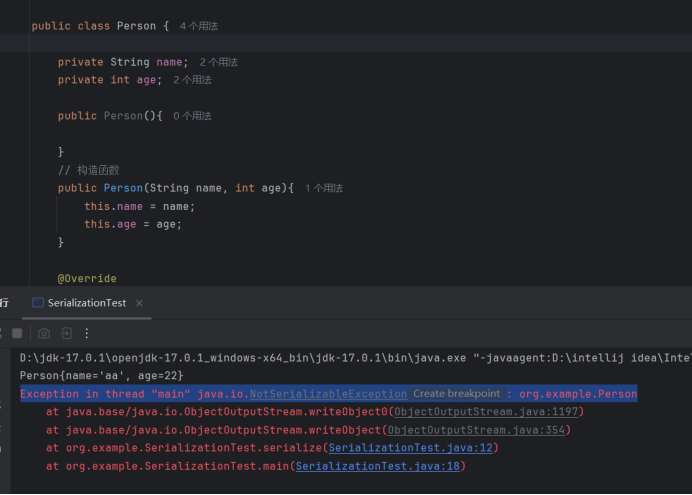
Task: Open the NotSerializableException link
Action: pyautogui.click(x=328, y=394)
